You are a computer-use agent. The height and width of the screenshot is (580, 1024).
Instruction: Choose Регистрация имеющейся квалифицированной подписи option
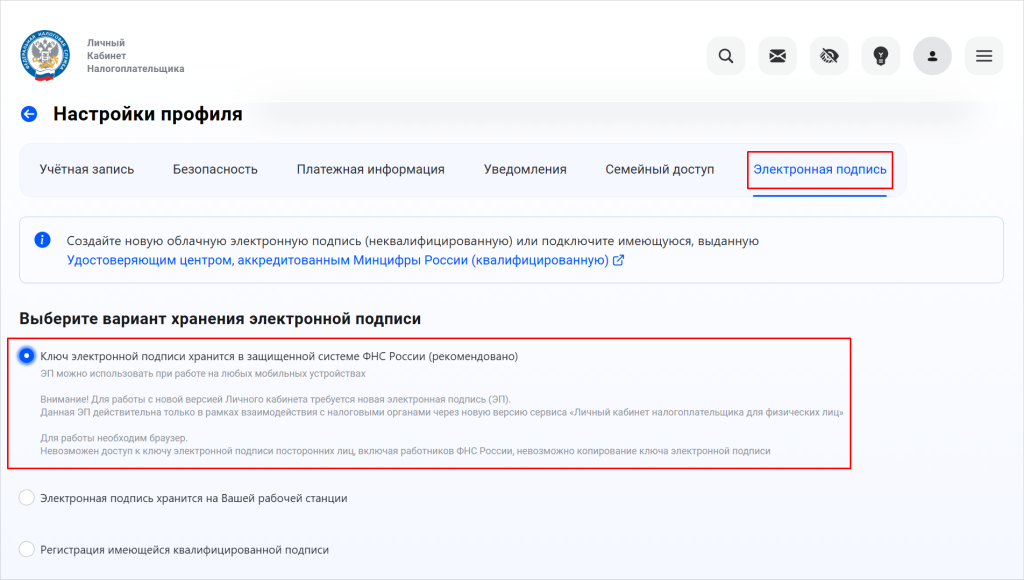[x=27, y=549]
